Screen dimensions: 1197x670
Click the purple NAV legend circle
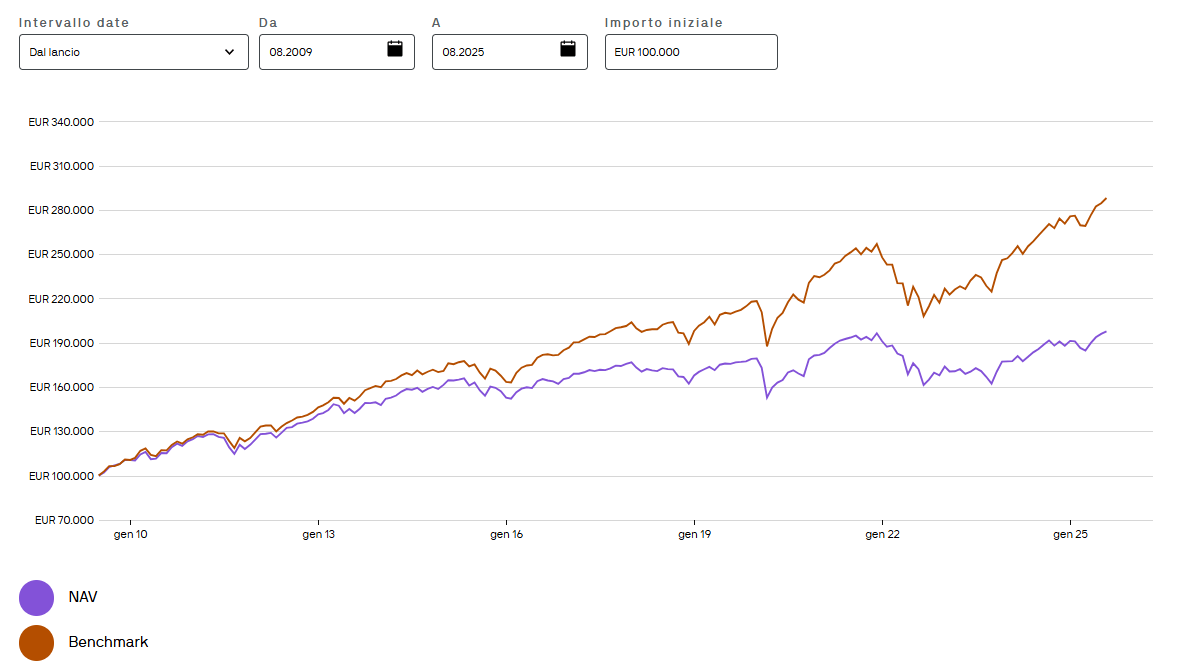click(36, 598)
